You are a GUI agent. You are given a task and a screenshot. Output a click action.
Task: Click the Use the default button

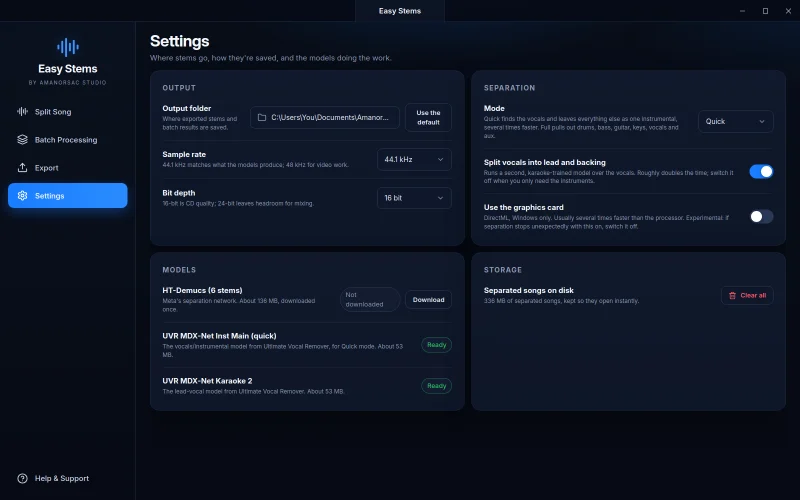[428, 117]
